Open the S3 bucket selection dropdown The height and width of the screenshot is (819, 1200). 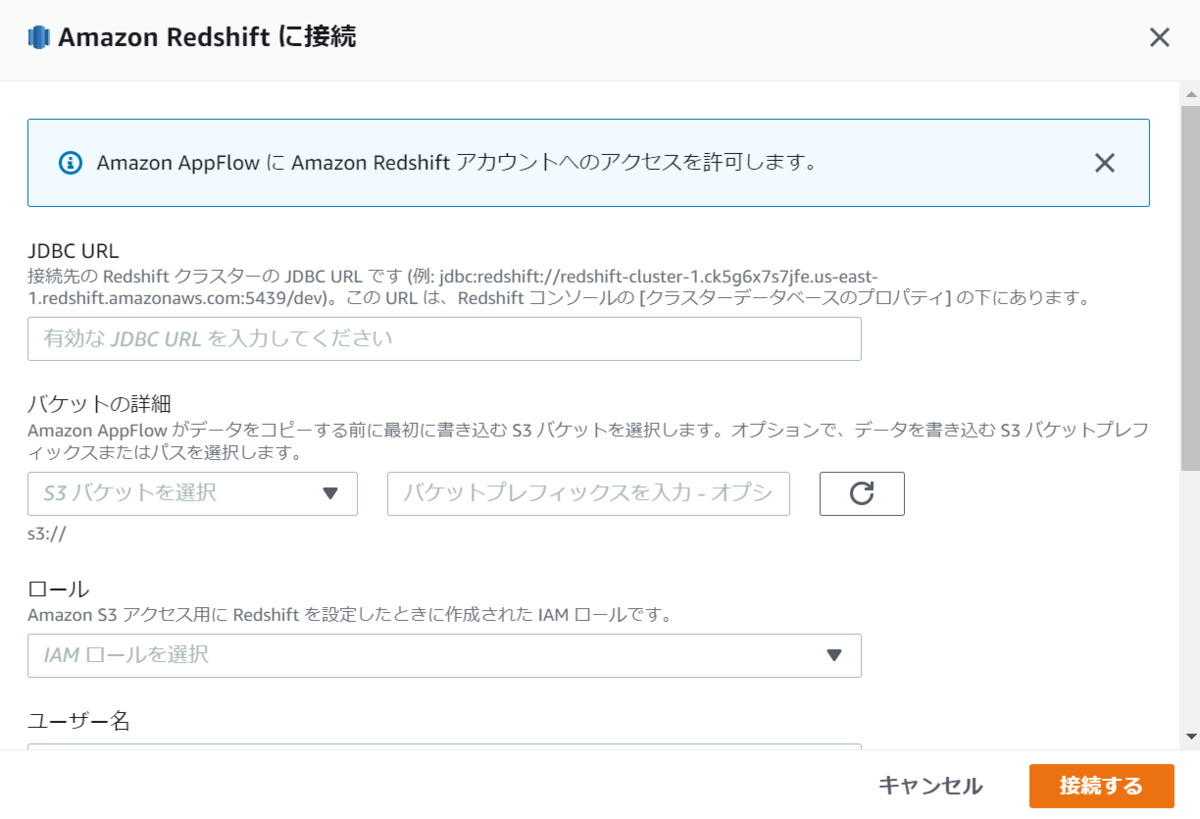point(192,493)
